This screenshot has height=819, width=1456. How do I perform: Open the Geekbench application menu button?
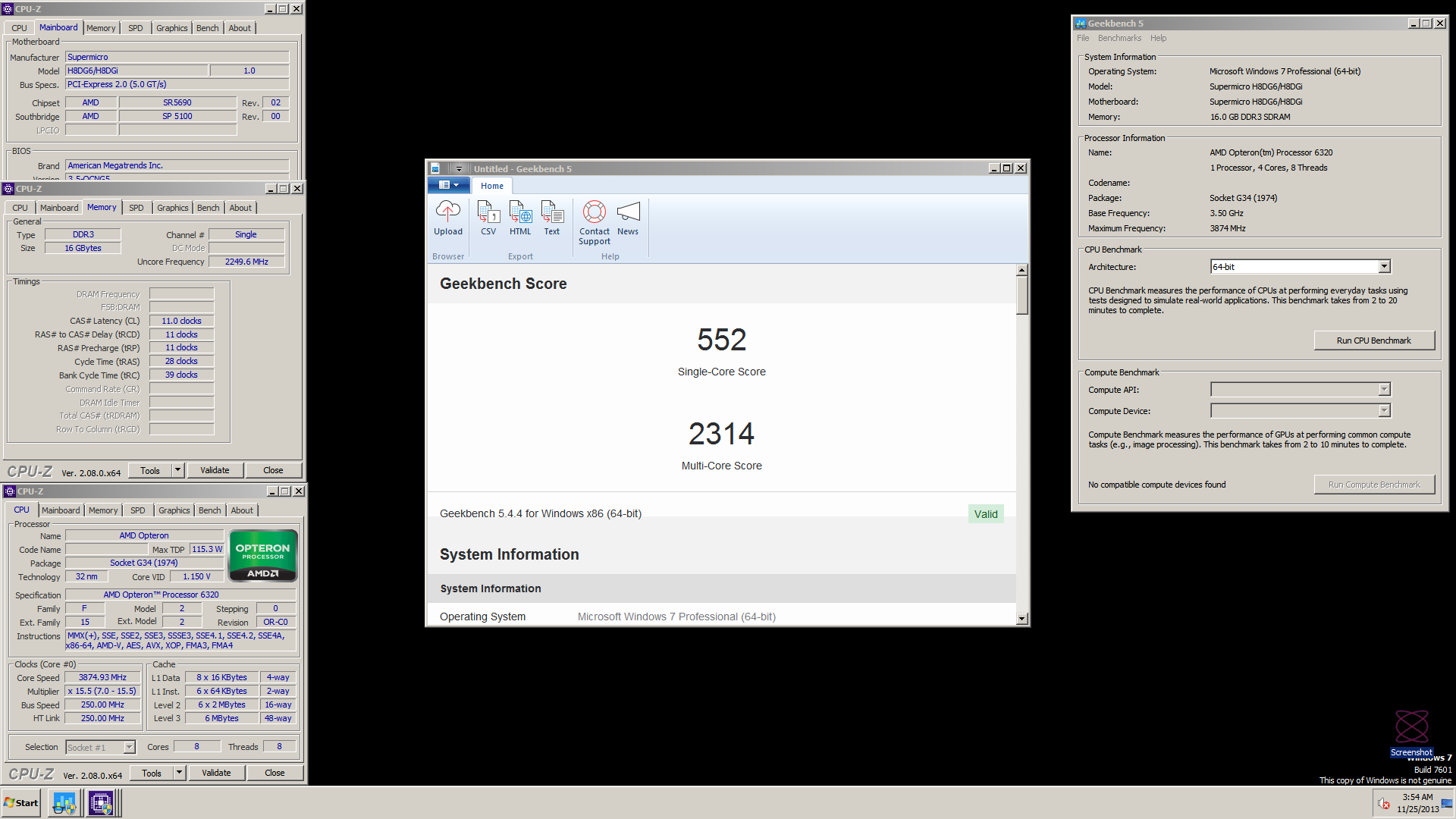point(449,185)
